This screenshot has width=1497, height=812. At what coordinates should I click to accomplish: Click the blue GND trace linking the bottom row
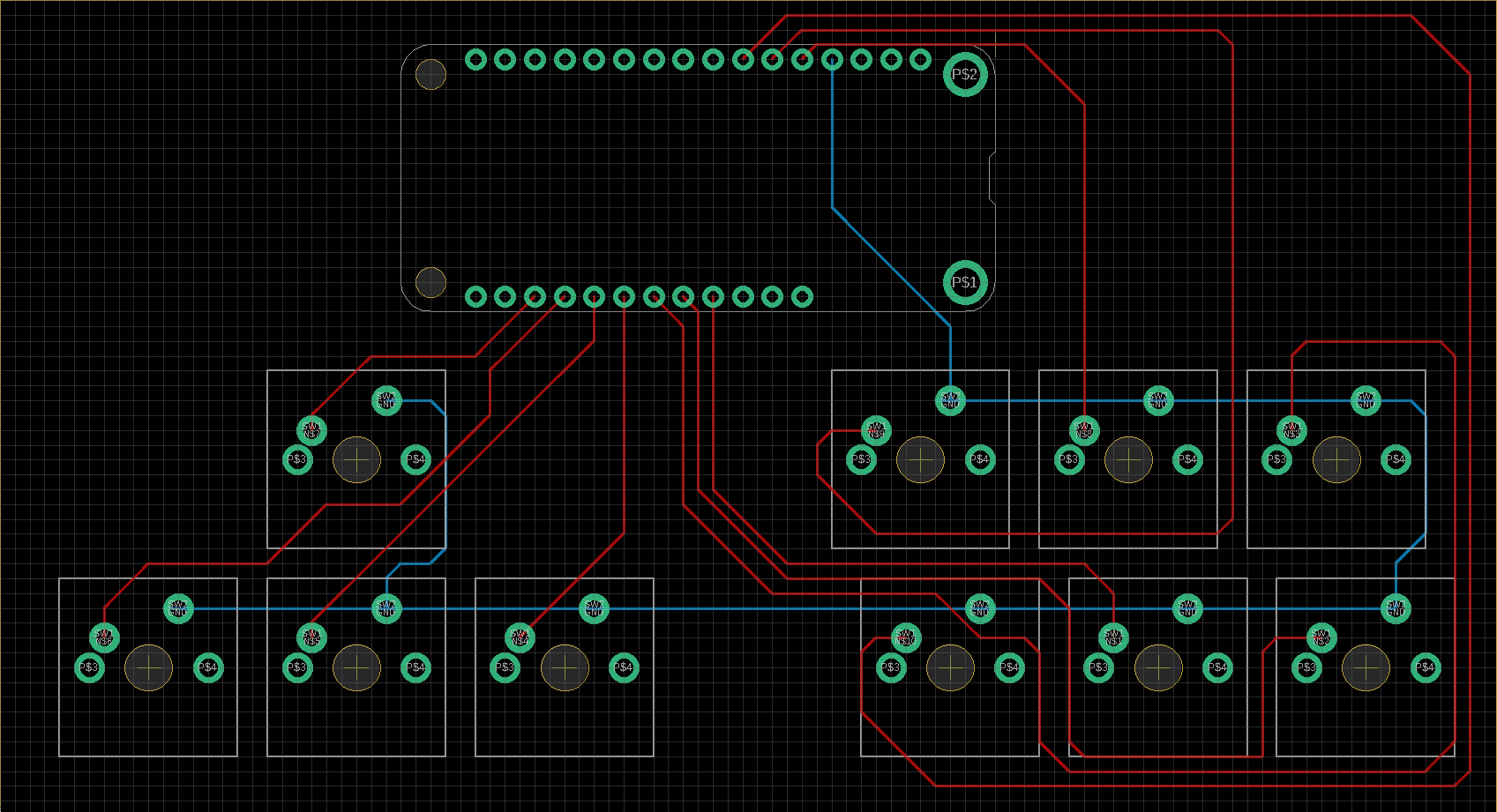pos(750,608)
